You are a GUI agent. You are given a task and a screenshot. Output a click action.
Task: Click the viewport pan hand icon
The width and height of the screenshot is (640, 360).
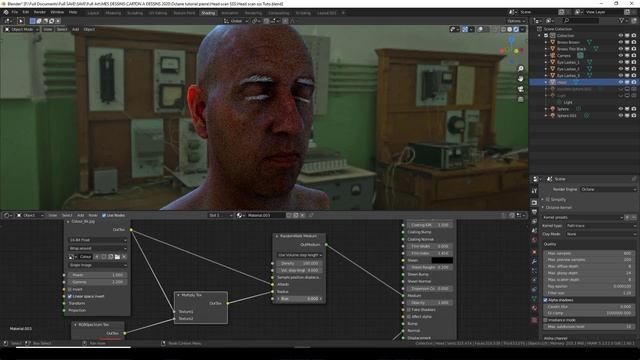tap(520, 78)
